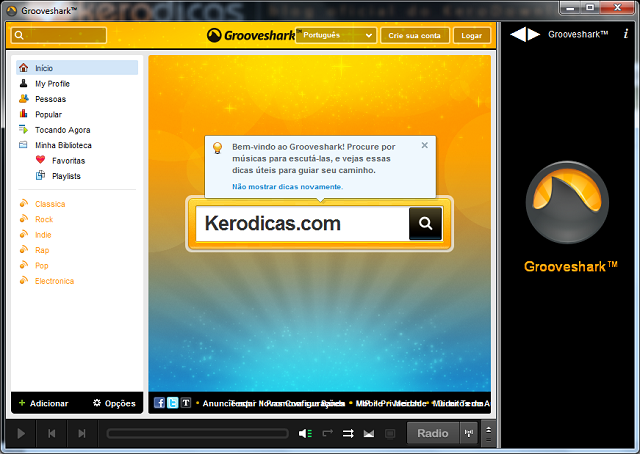The image size is (640, 454).
Task: Tune into the Rock station
Action: 44,219
